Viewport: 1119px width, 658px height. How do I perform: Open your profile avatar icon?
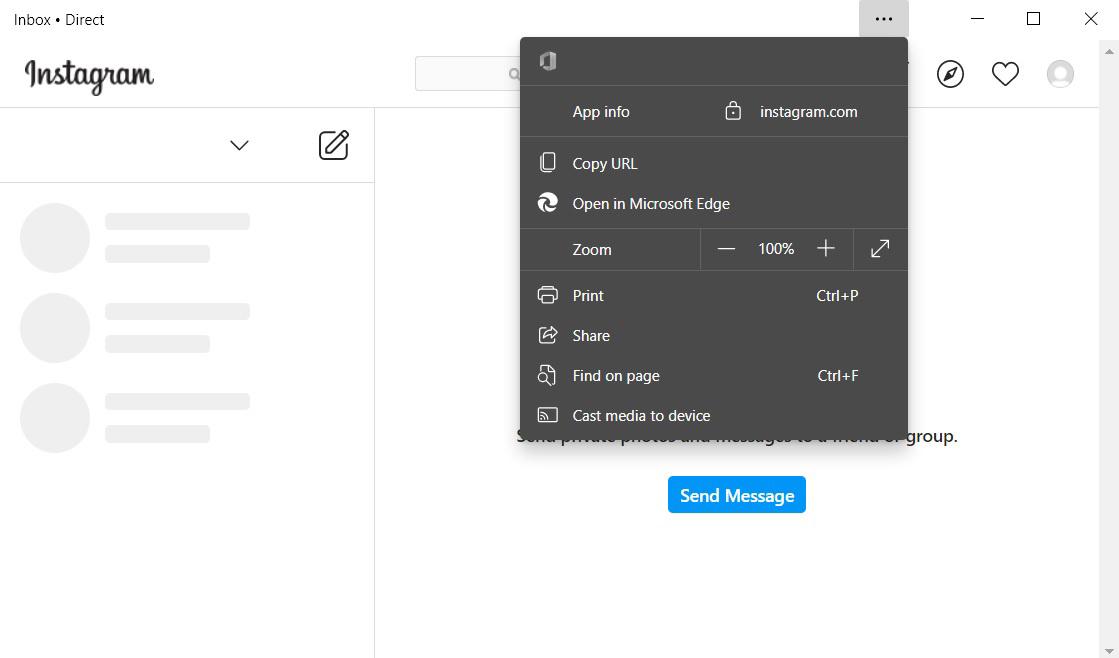pos(1060,73)
